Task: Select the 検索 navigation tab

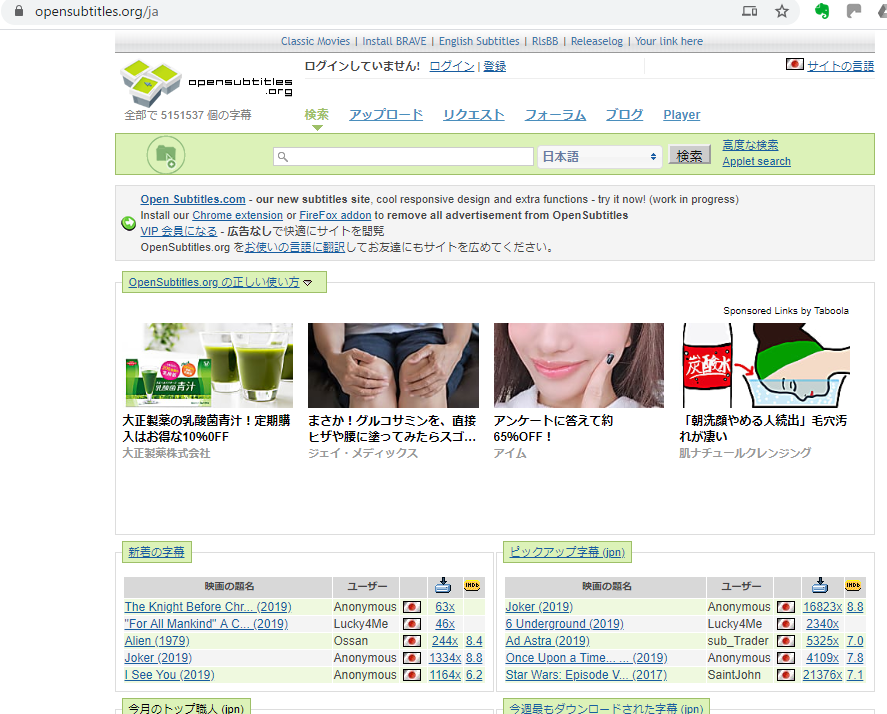Action: pyautogui.click(x=316, y=114)
